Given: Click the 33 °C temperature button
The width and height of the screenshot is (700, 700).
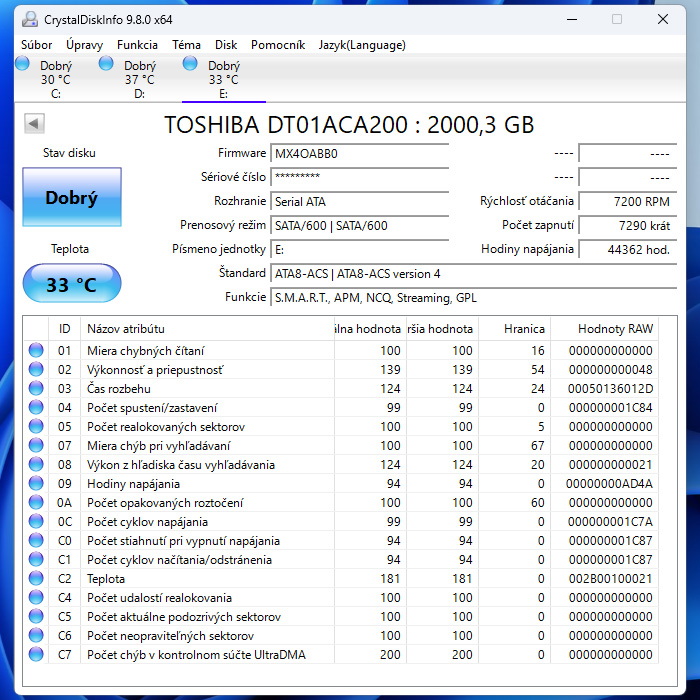Looking at the screenshot, I should [71, 284].
